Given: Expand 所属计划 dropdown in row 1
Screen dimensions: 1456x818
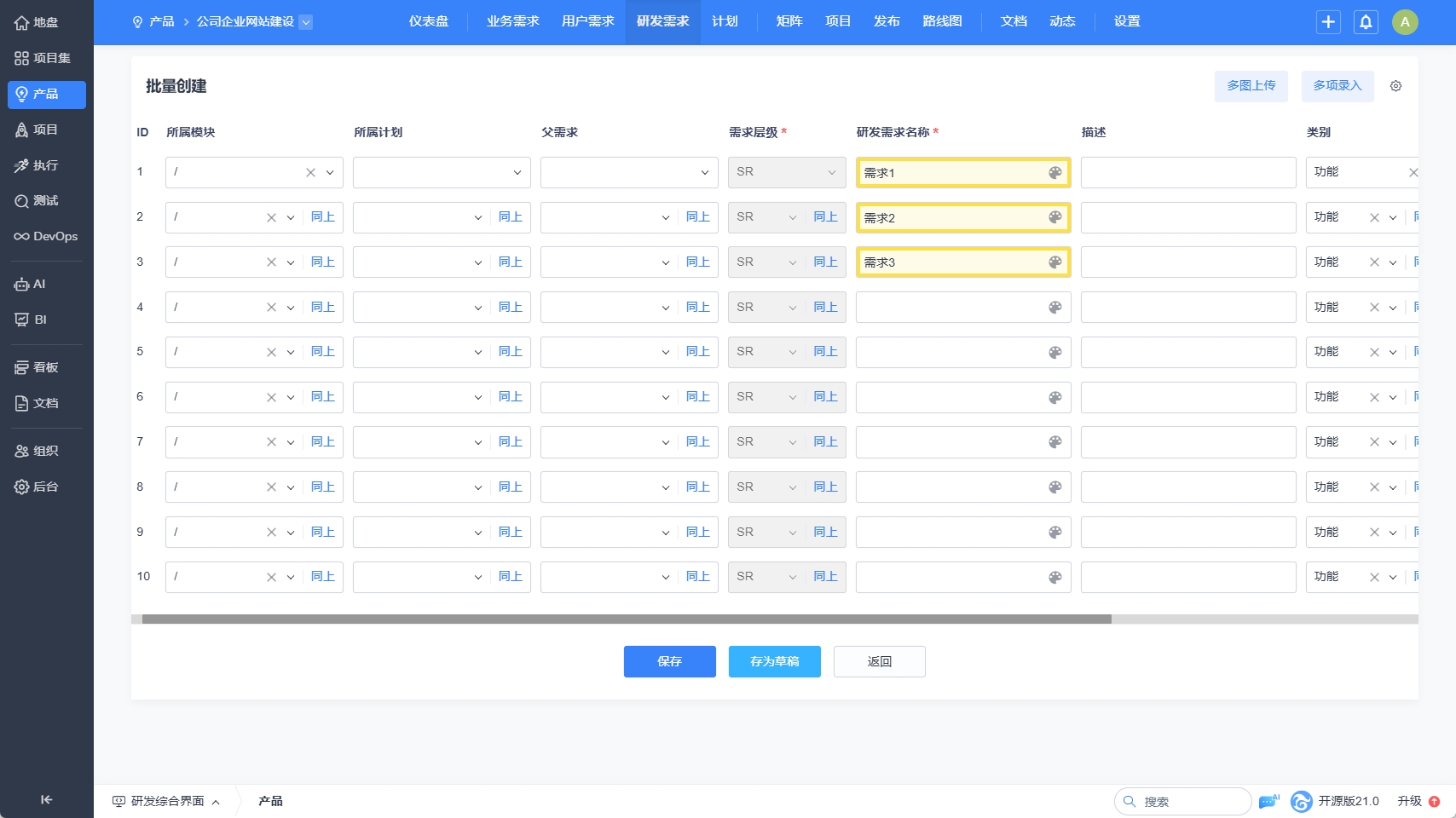Looking at the screenshot, I should coord(517,173).
